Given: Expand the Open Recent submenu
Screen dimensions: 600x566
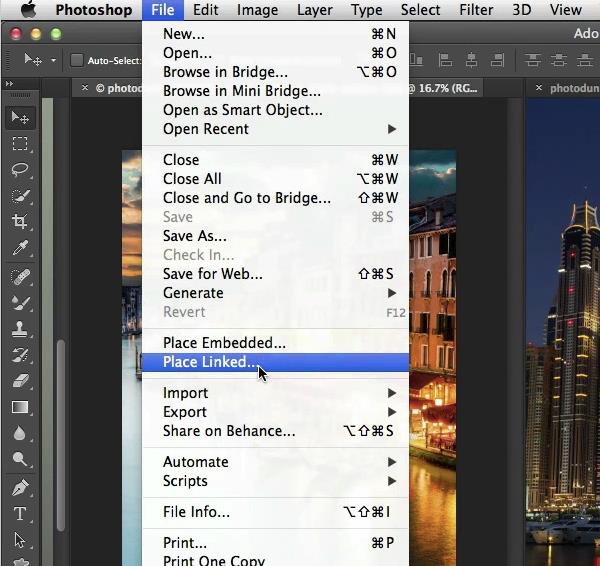Looking at the screenshot, I should click(x=279, y=129).
